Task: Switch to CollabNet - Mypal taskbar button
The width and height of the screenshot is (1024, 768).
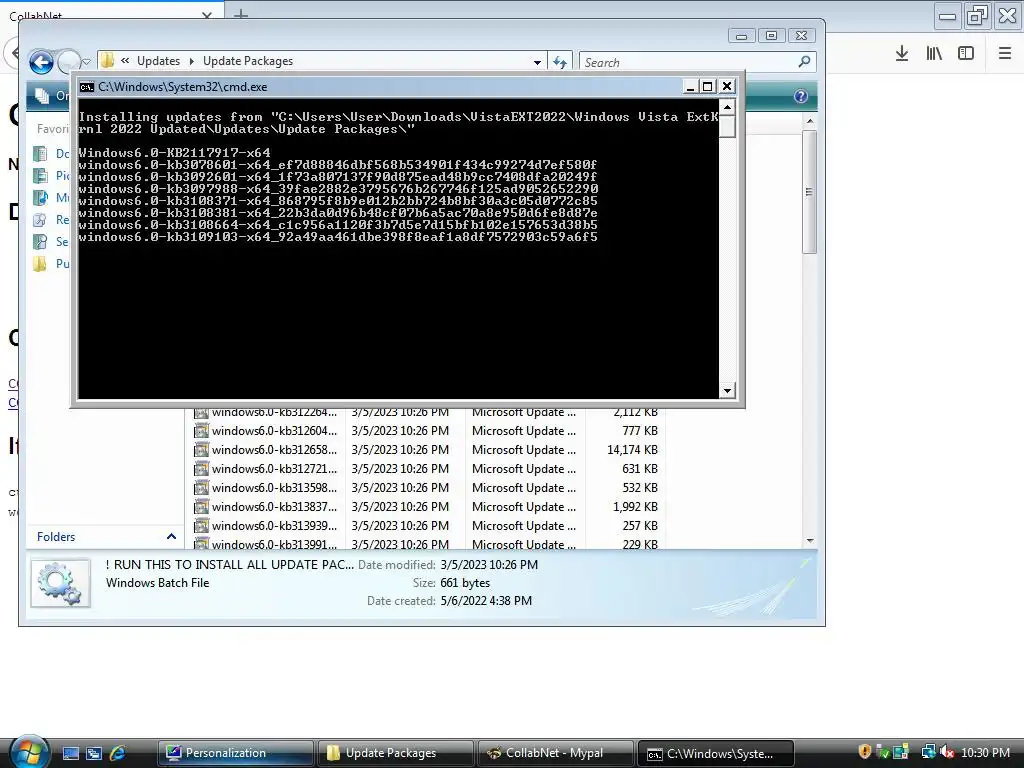Action: (556, 753)
